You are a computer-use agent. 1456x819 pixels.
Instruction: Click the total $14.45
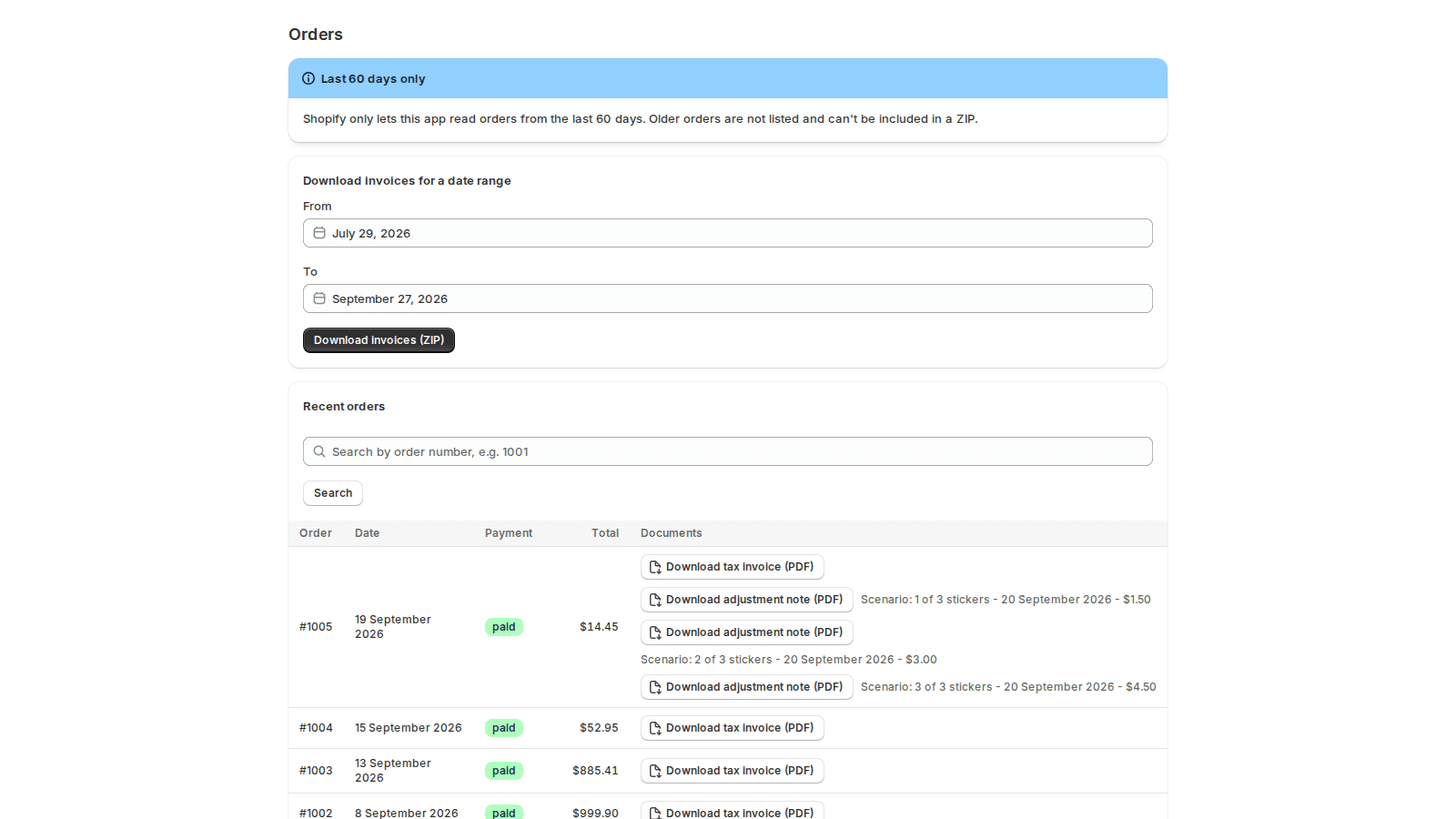click(599, 627)
